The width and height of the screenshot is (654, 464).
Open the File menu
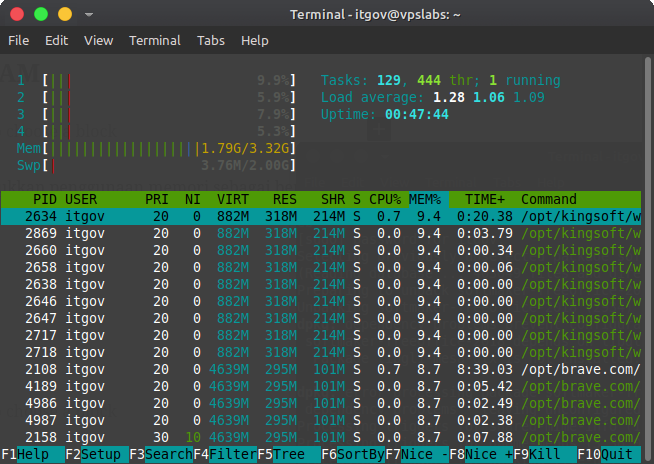point(19,40)
